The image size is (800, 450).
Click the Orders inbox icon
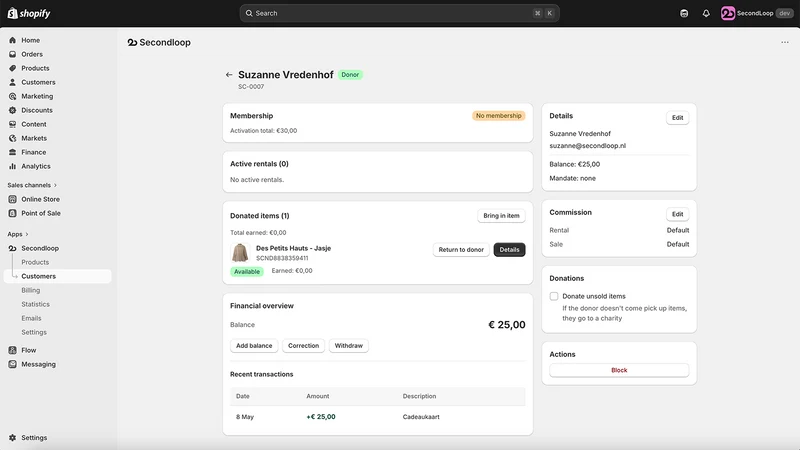click(x=12, y=54)
